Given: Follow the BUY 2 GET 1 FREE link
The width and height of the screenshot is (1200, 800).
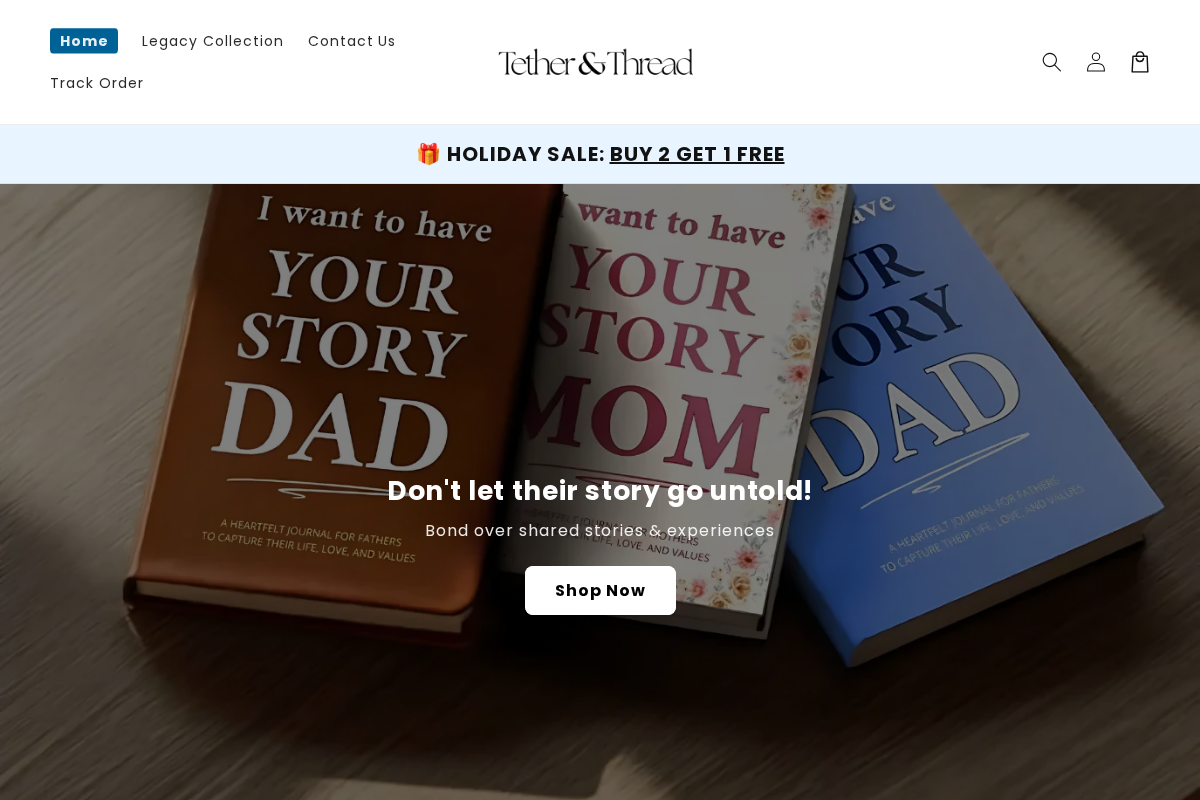Looking at the screenshot, I should coord(697,154).
